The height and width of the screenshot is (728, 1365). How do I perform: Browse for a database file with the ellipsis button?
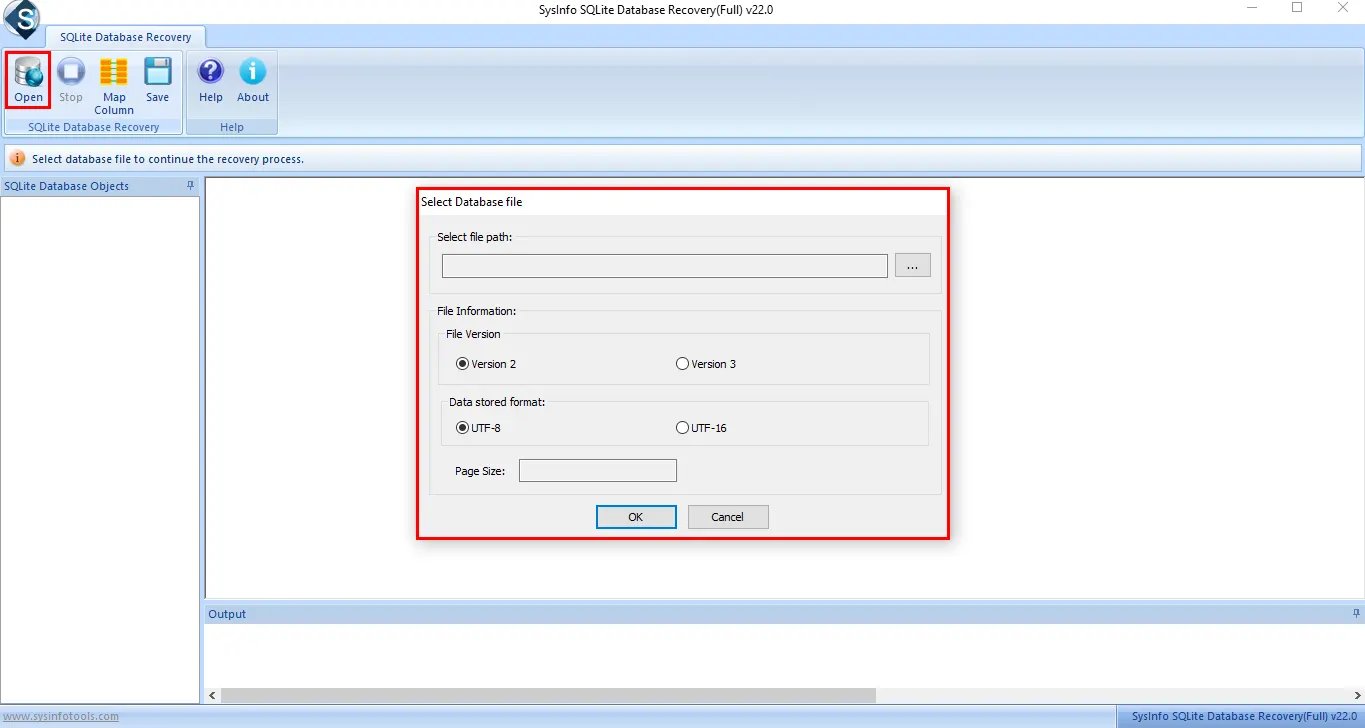click(911, 265)
